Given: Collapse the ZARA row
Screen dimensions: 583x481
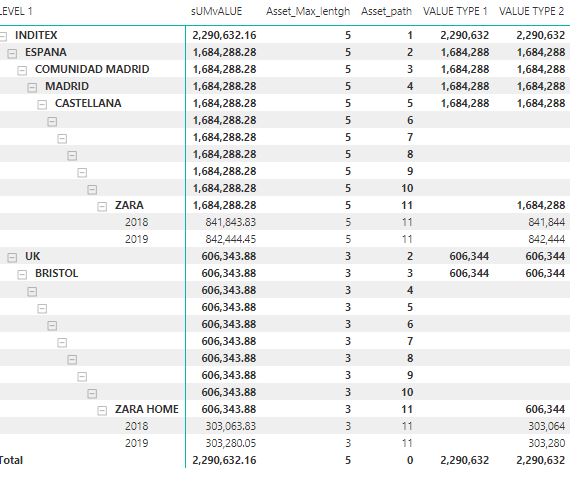Looking at the screenshot, I should (102, 207).
